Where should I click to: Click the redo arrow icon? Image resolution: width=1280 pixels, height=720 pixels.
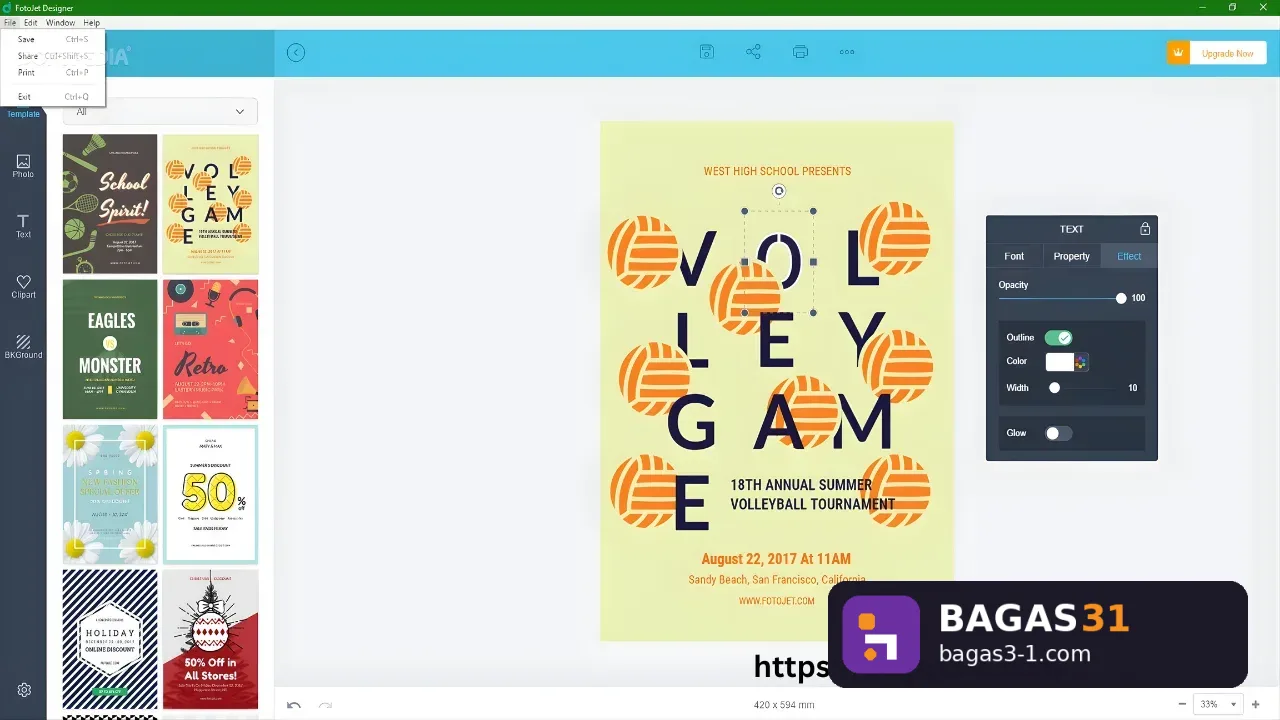[325, 705]
